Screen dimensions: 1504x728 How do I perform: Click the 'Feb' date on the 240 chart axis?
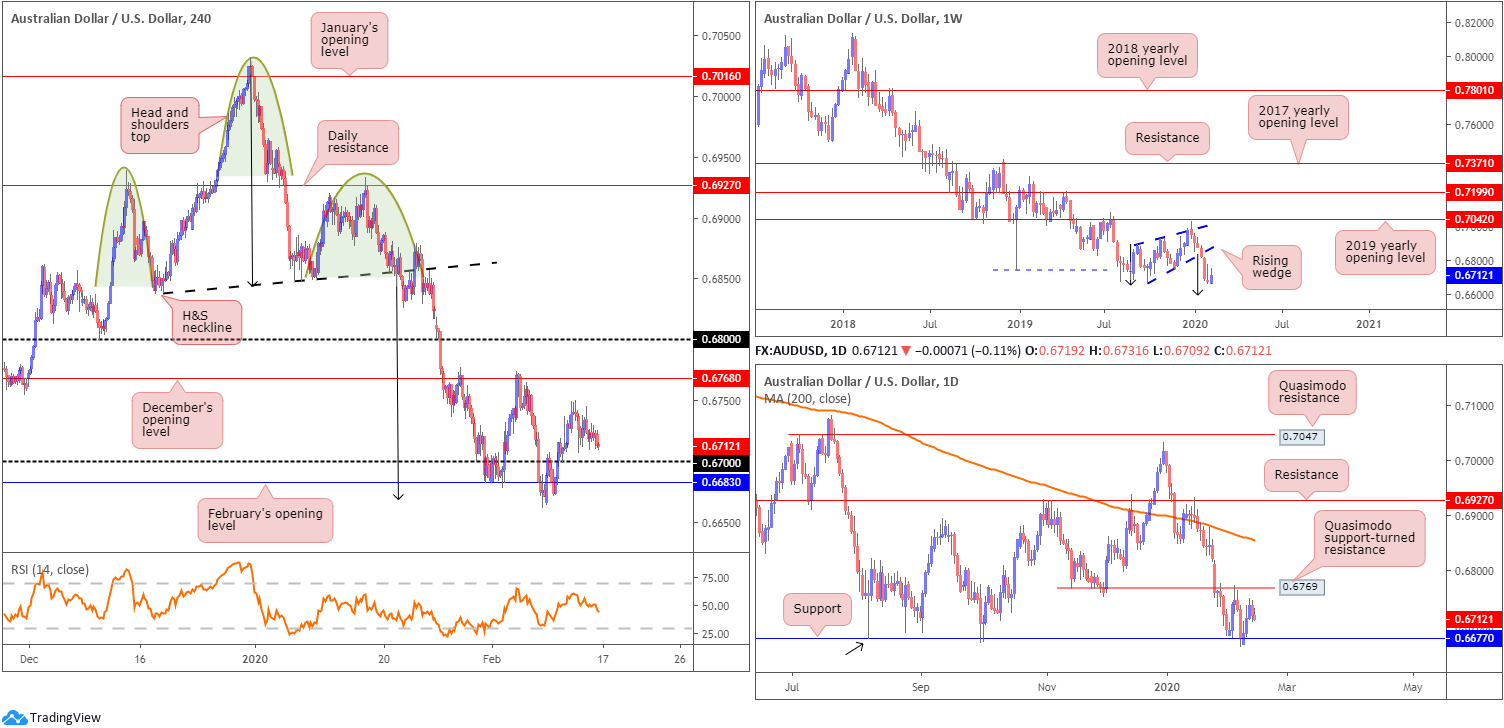[x=490, y=660]
